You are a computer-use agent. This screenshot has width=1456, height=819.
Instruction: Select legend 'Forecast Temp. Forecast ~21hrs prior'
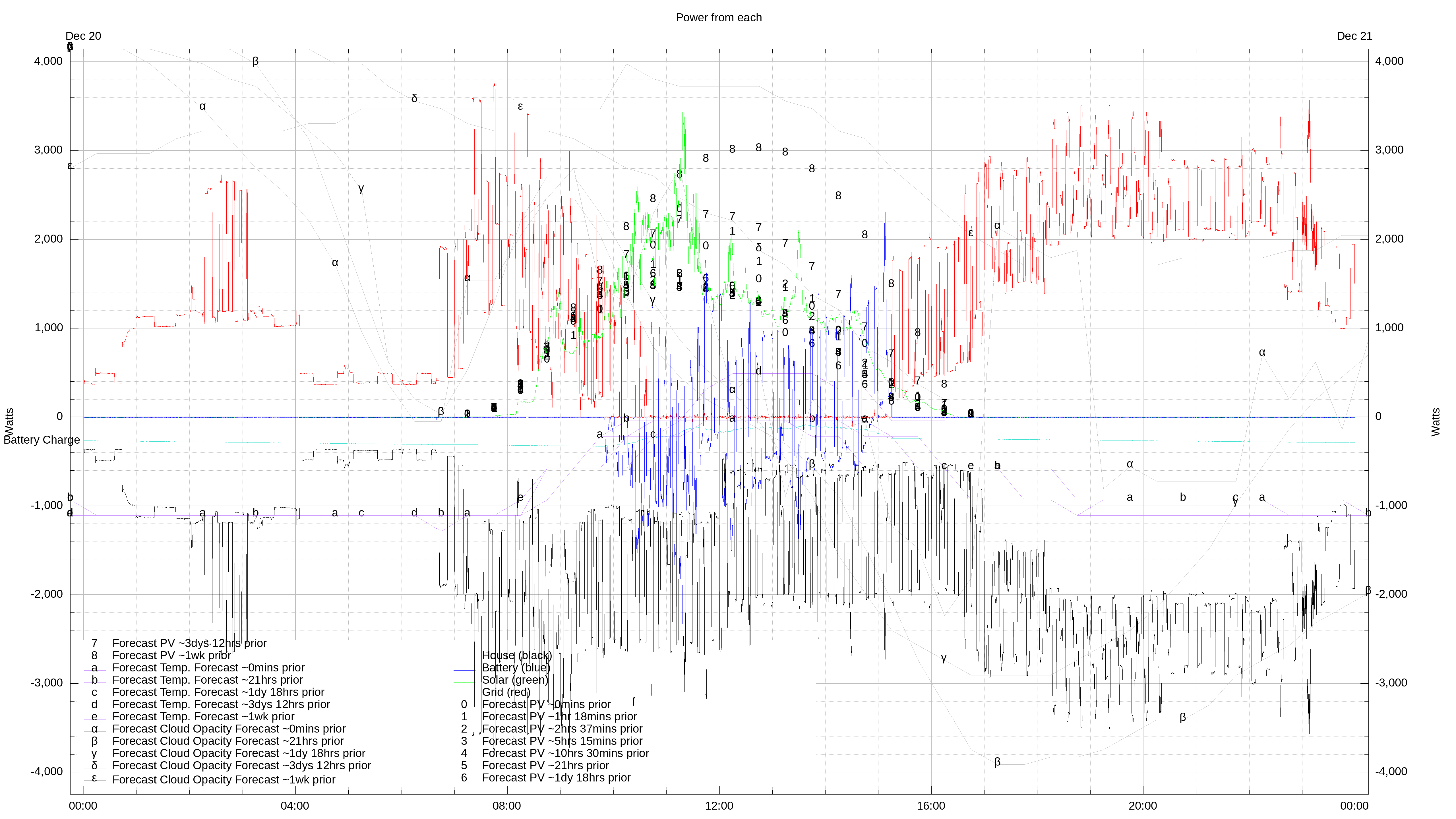(x=207, y=680)
